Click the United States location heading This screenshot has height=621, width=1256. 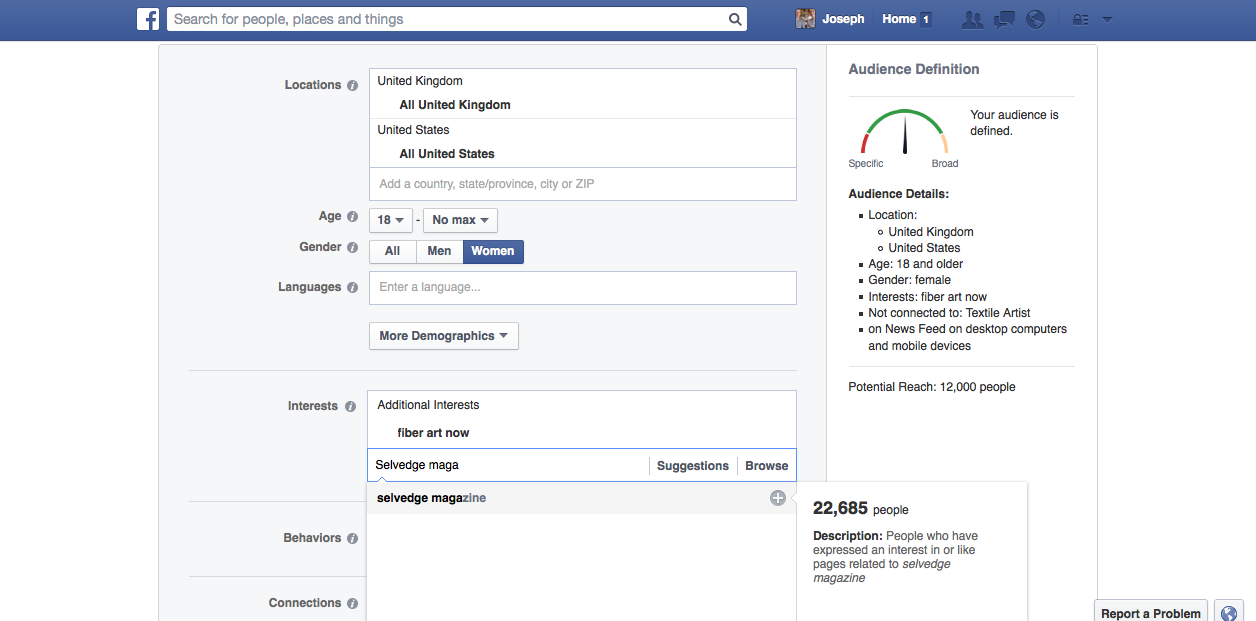413,130
